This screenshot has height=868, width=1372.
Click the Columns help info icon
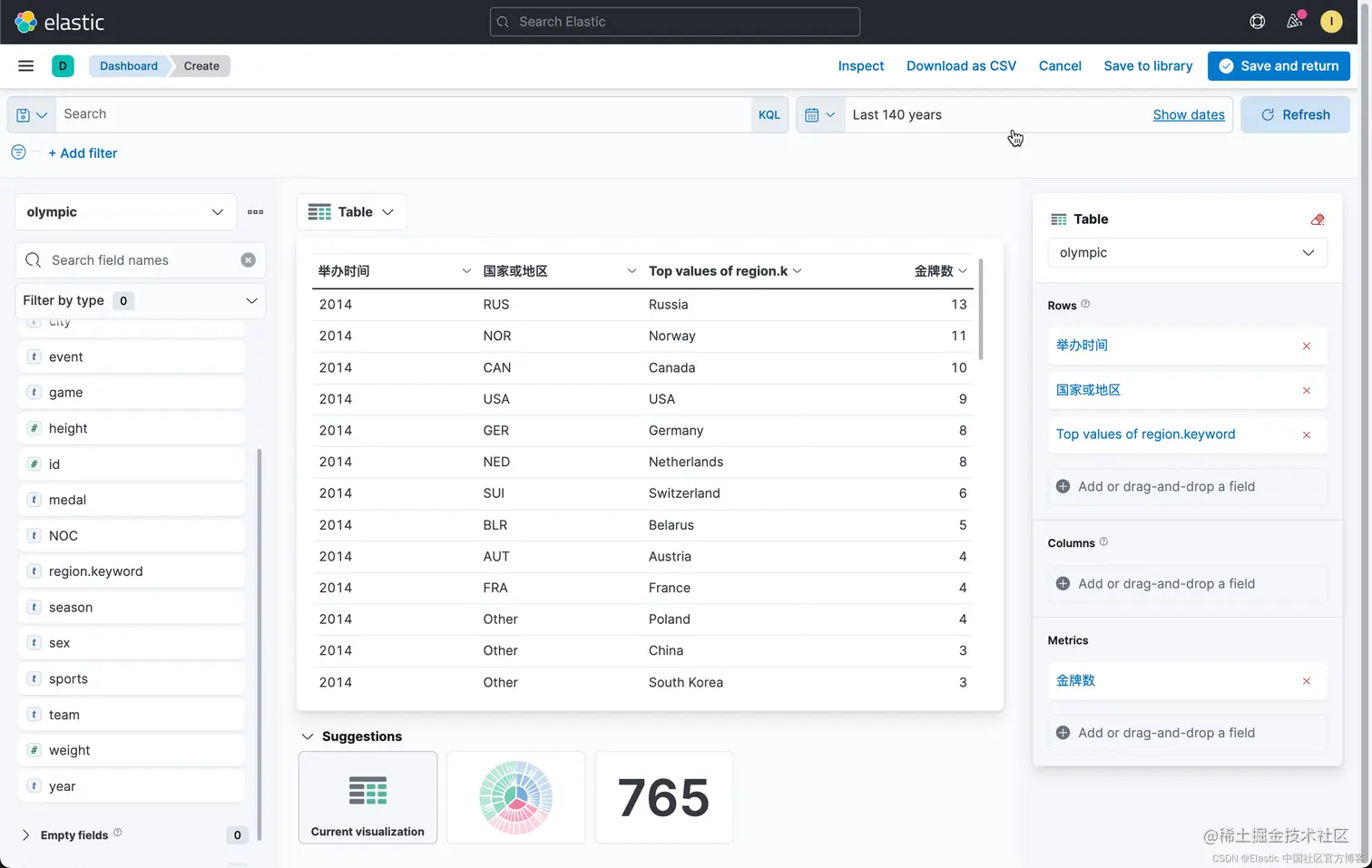pyautogui.click(x=1103, y=541)
